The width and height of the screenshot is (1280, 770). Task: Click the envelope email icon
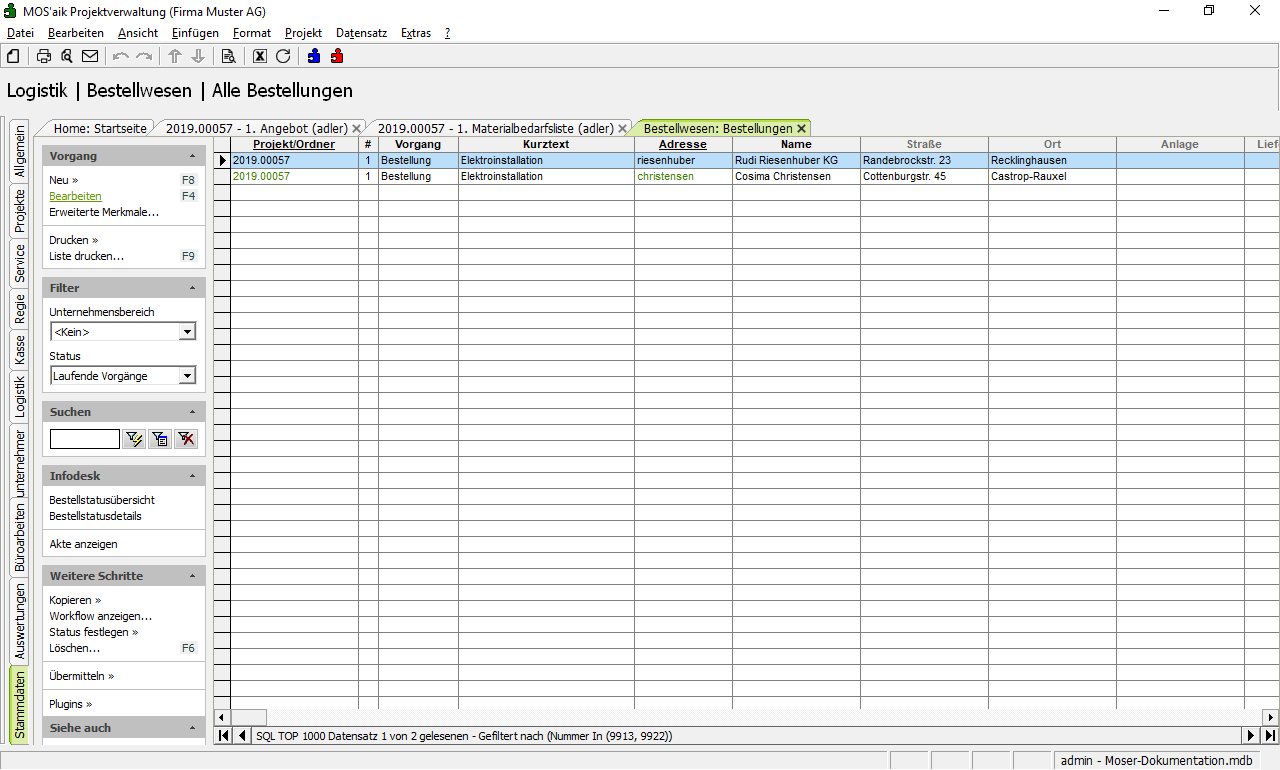(90, 56)
